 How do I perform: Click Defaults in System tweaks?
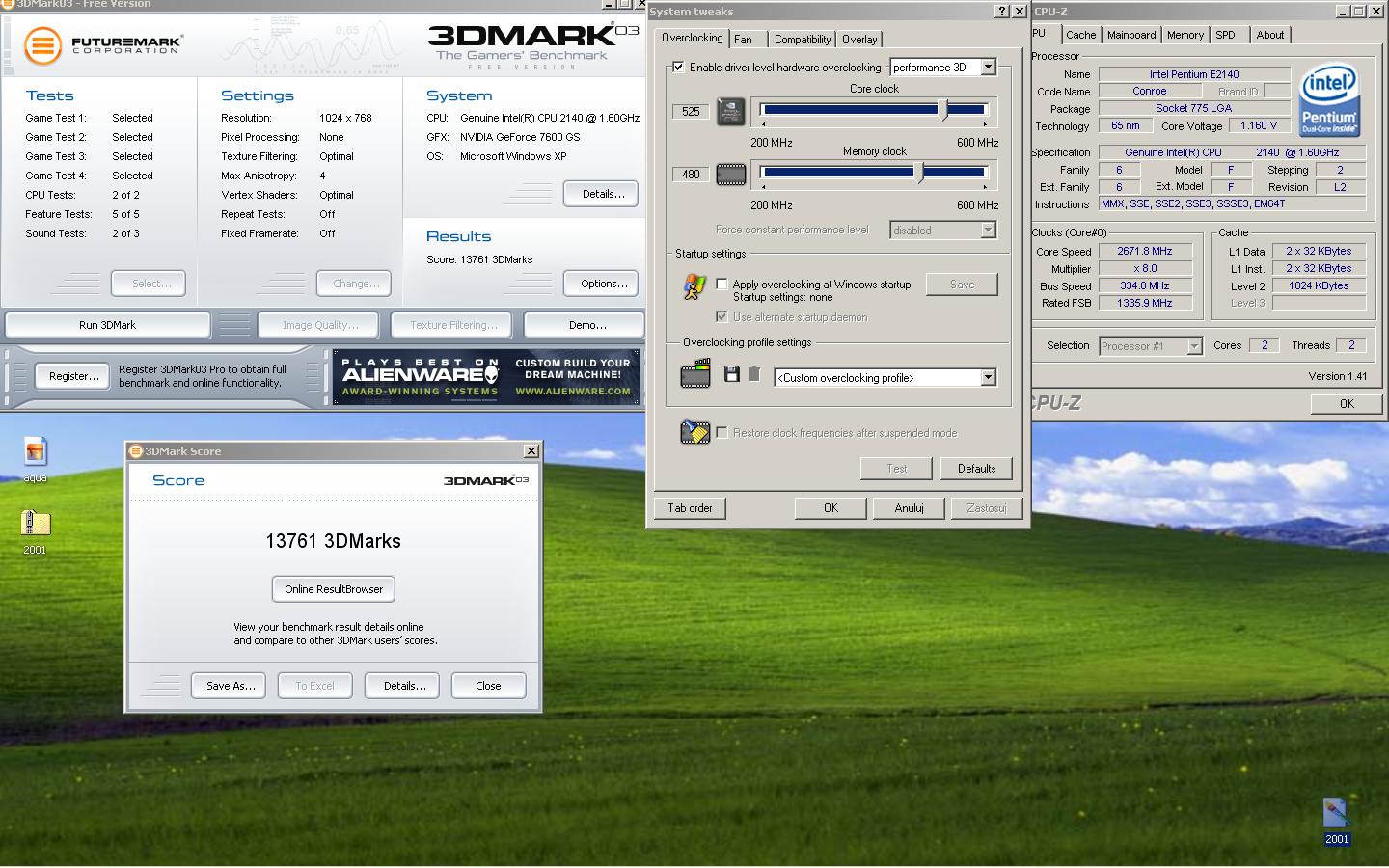pos(976,469)
